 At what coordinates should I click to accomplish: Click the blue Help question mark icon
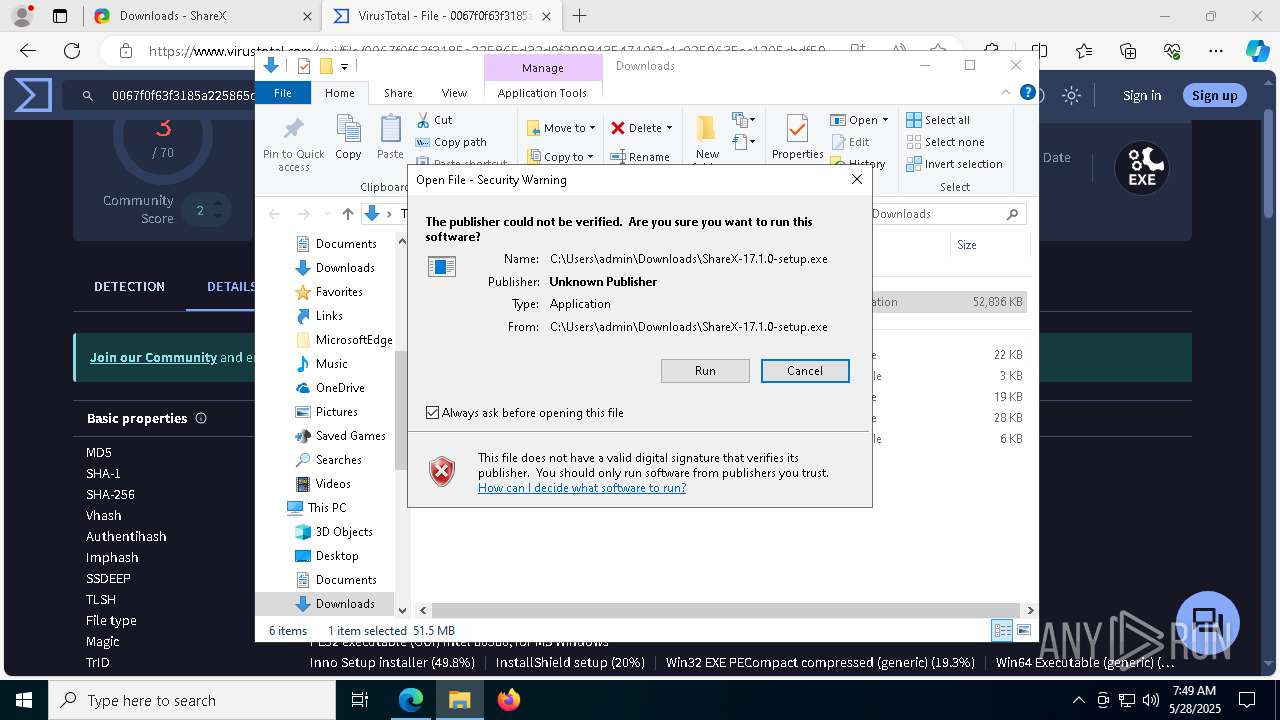(1027, 92)
